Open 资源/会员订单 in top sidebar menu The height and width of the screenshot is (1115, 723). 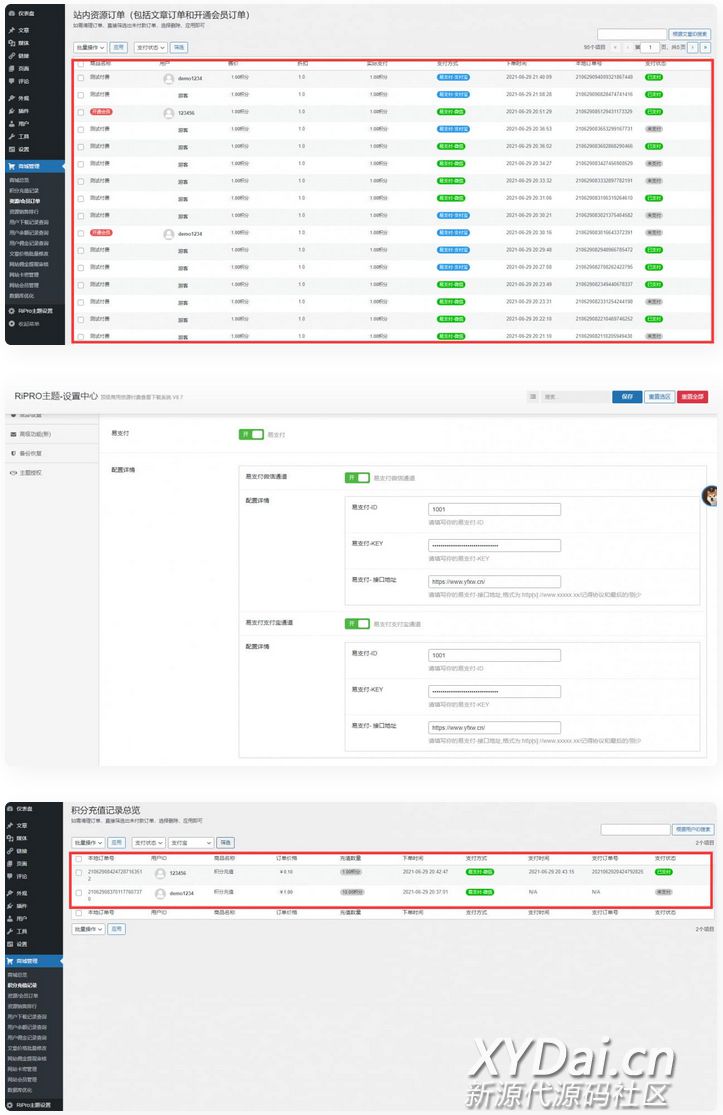pos(25,200)
